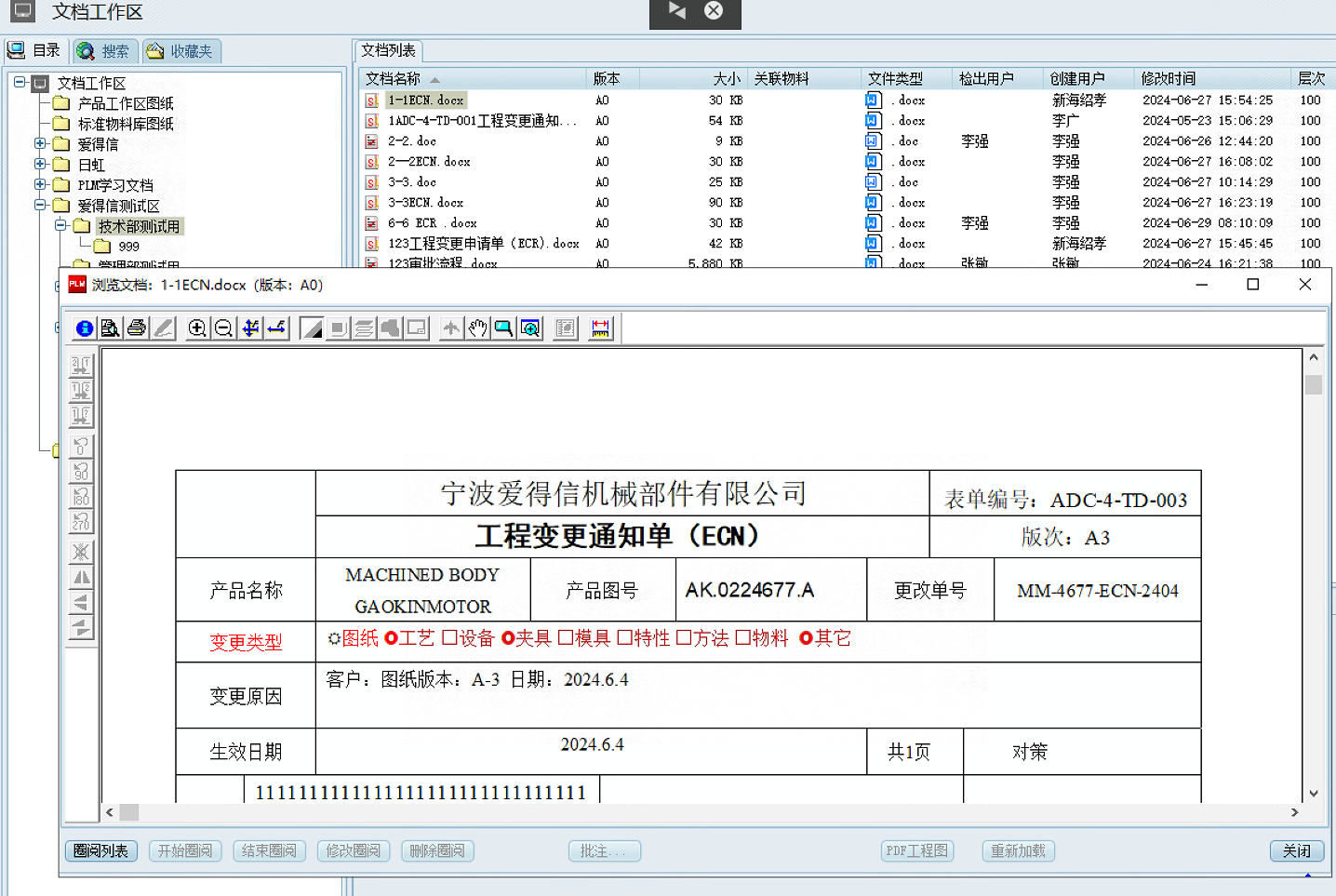The height and width of the screenshot is (896, 1336).
Task: Select the 产品工作区图纸 folder
Action: [x=126, y=103]
